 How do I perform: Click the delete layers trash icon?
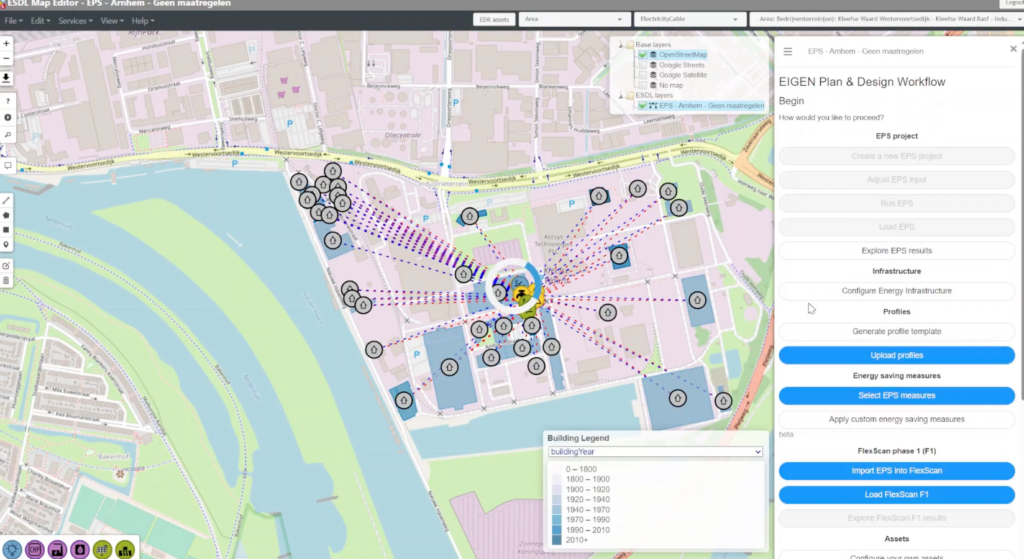[x=7, y=280]
